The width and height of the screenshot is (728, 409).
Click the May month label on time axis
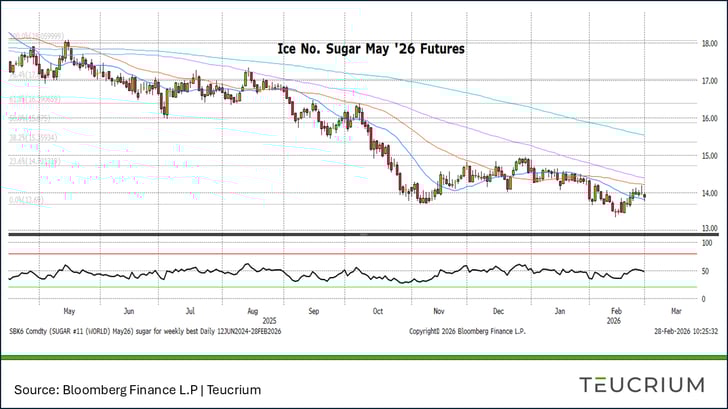click(68, 311)
